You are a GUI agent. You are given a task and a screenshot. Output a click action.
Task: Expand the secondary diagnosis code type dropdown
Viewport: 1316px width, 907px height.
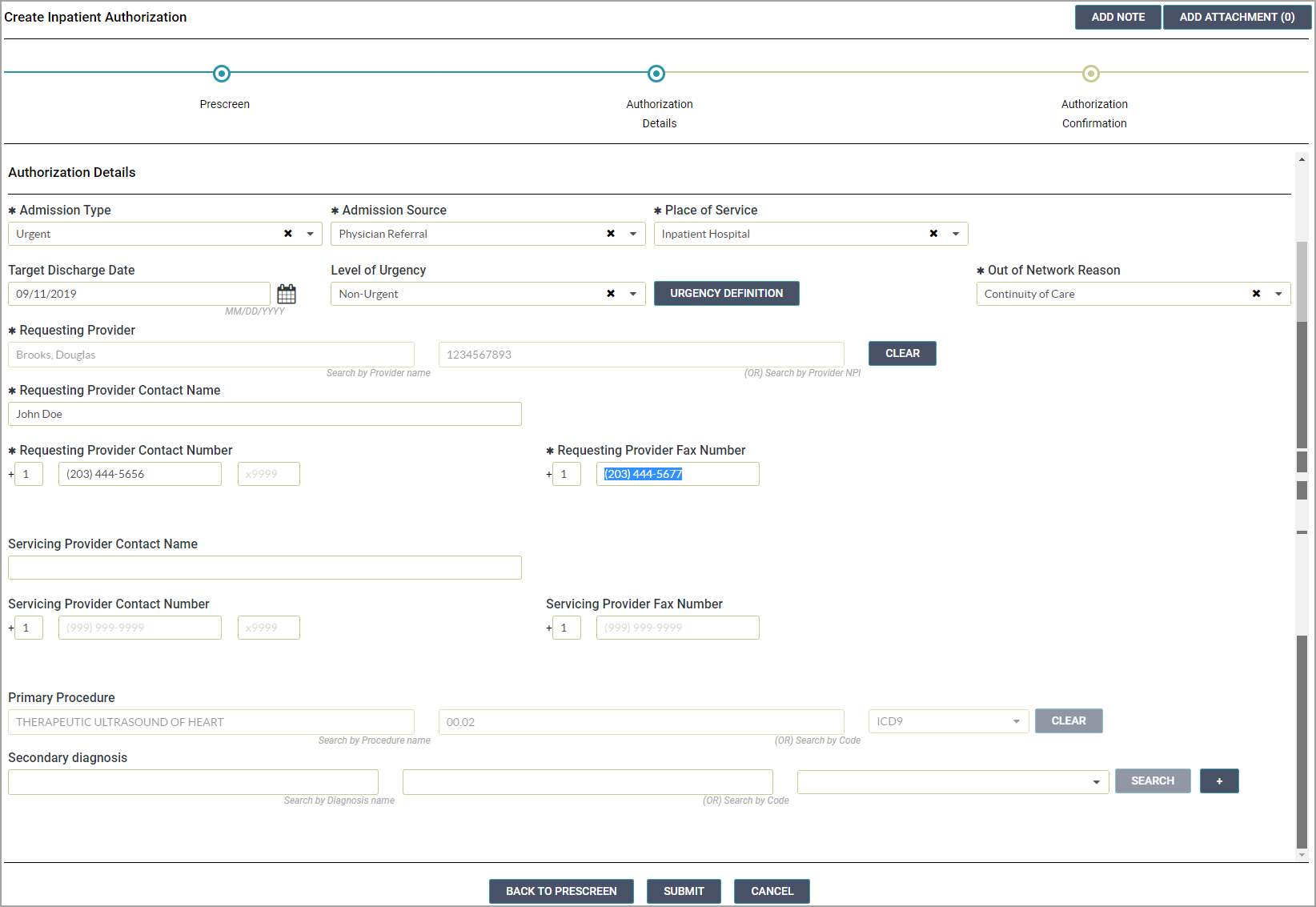click(1096, 781)
